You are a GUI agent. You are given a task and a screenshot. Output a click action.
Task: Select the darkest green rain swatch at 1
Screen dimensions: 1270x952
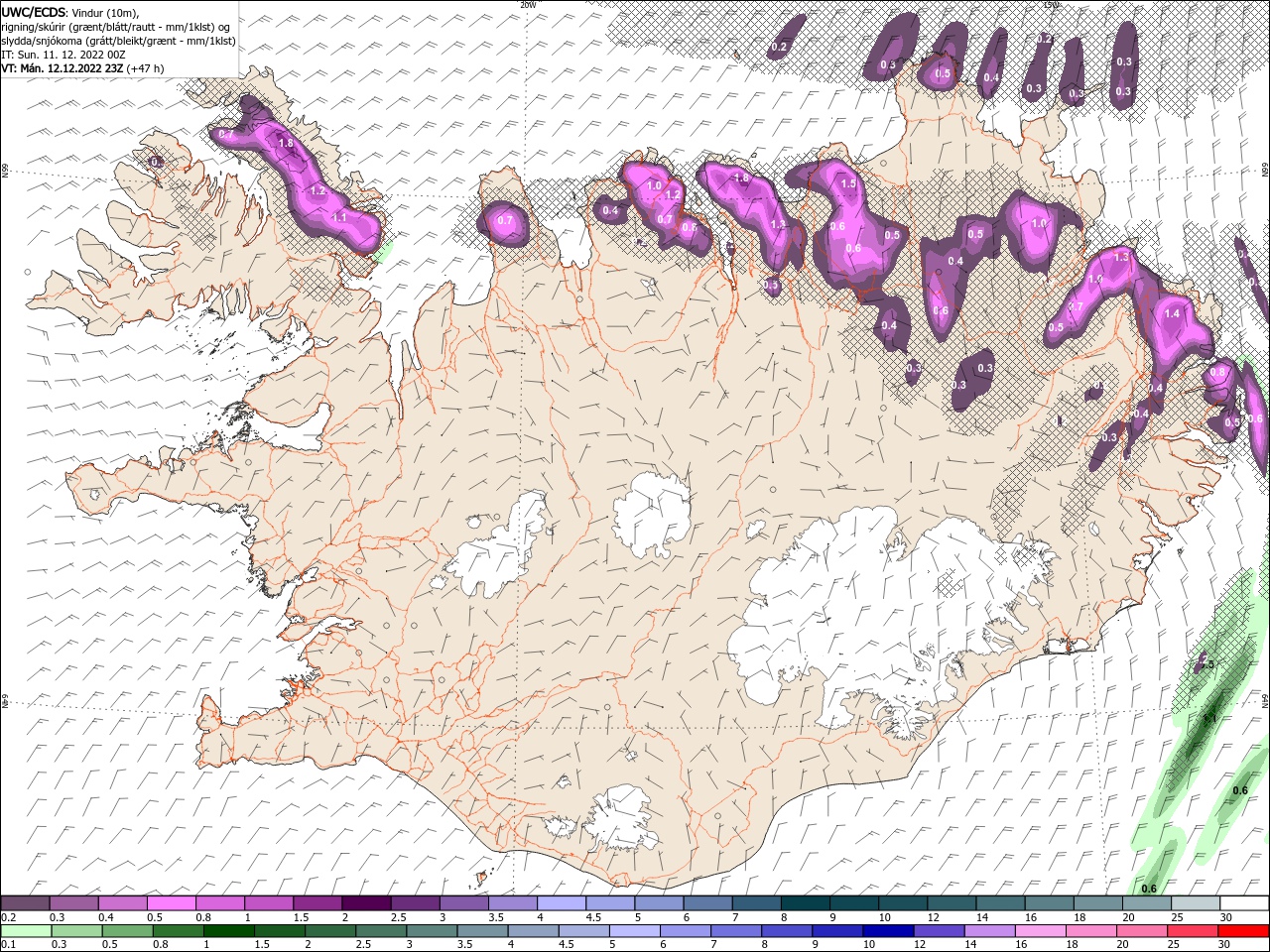[228, 930]
